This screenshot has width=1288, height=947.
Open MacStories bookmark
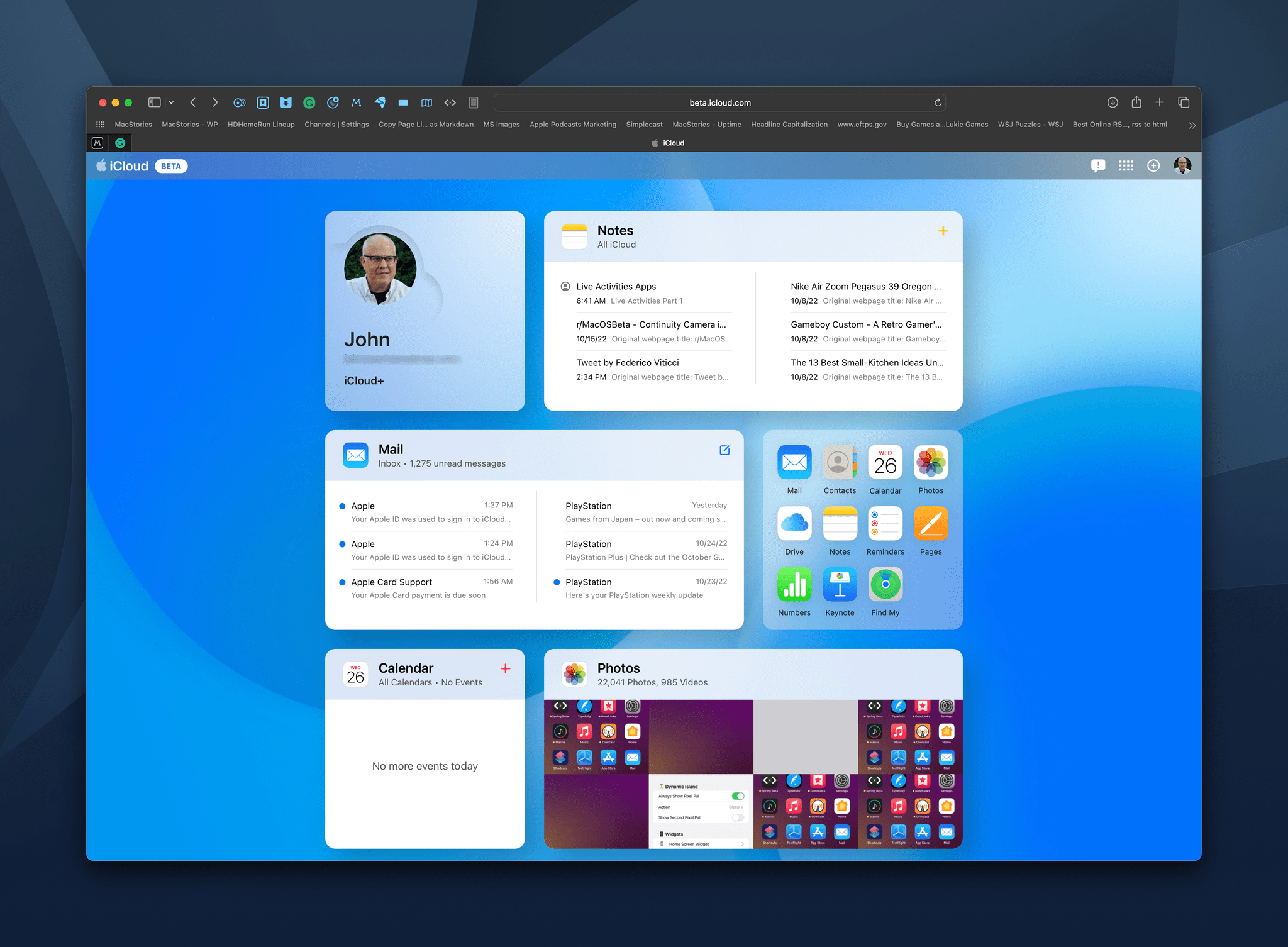point(133,125)
